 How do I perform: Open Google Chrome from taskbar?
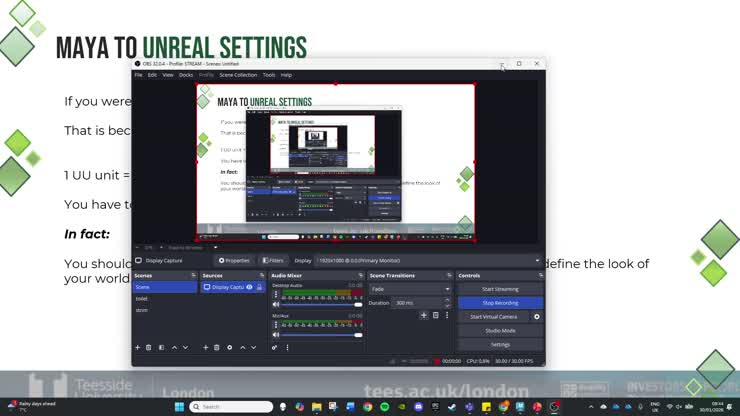pyautogui.click(x=368, y=407)
